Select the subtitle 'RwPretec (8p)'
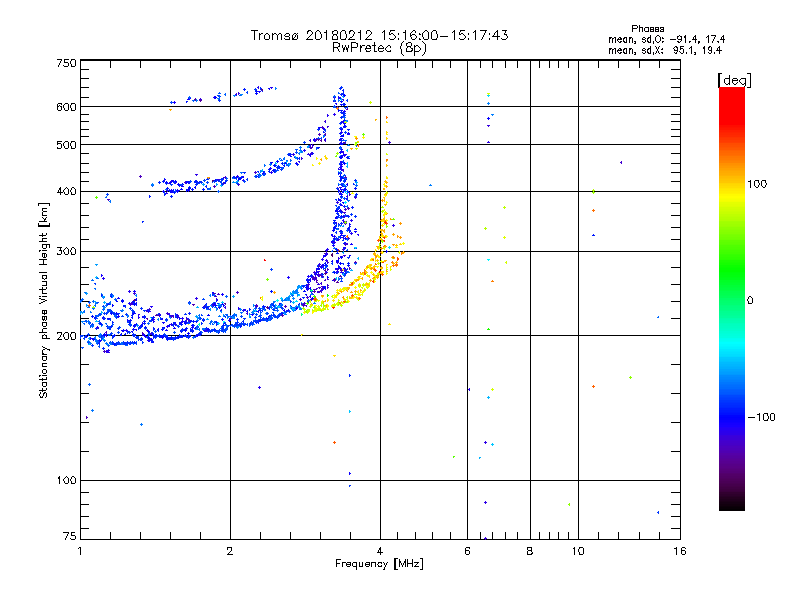The height and width of the screenshot is (600, 800). point(379,48)
